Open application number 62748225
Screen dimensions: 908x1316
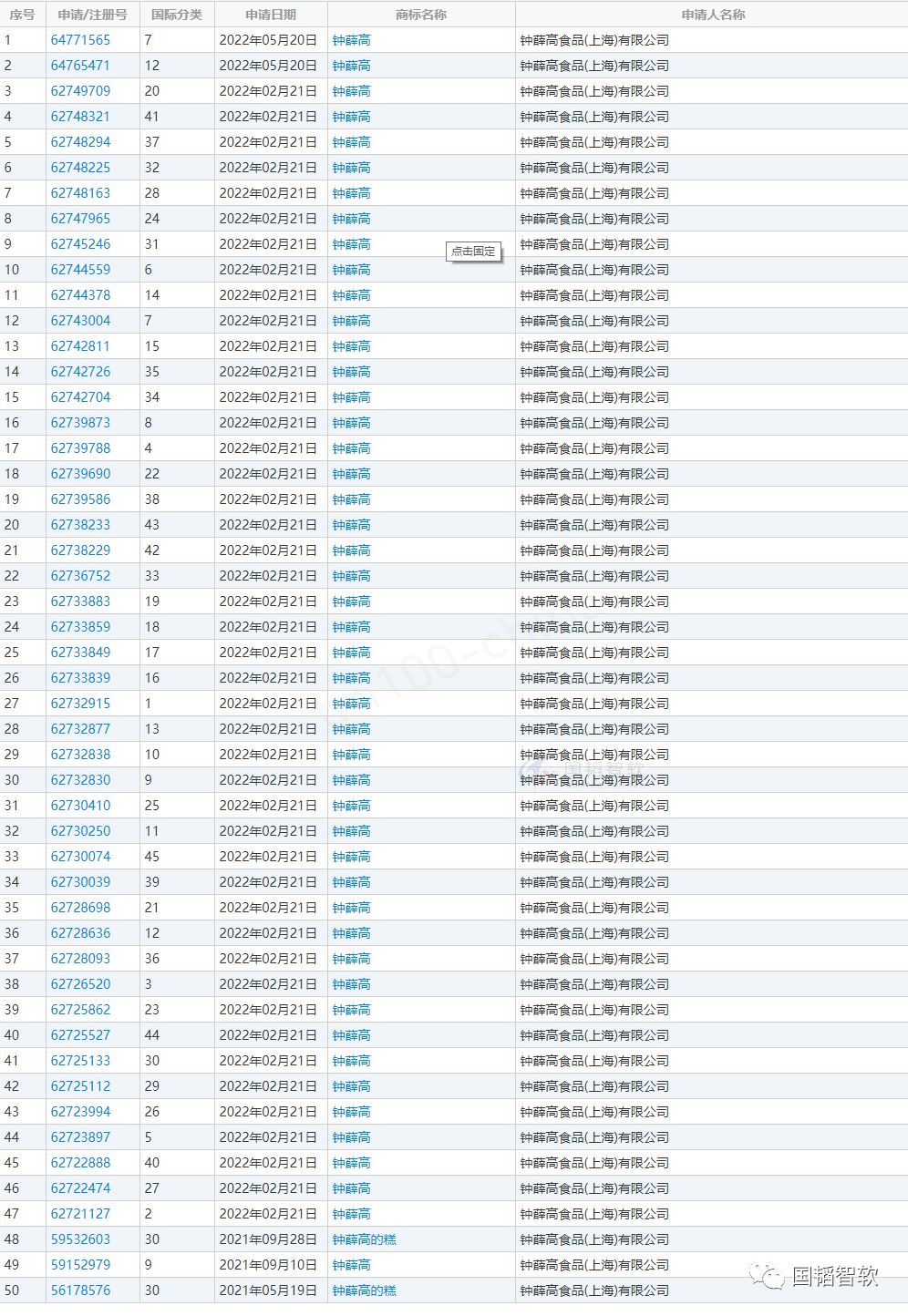pos(80,168)
